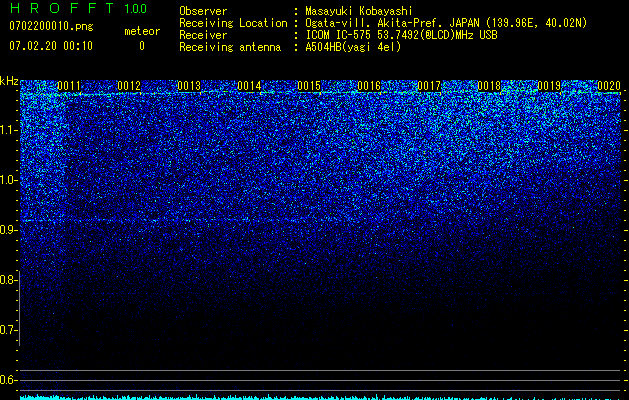Click the 0019 time marker

coord(549,86)
